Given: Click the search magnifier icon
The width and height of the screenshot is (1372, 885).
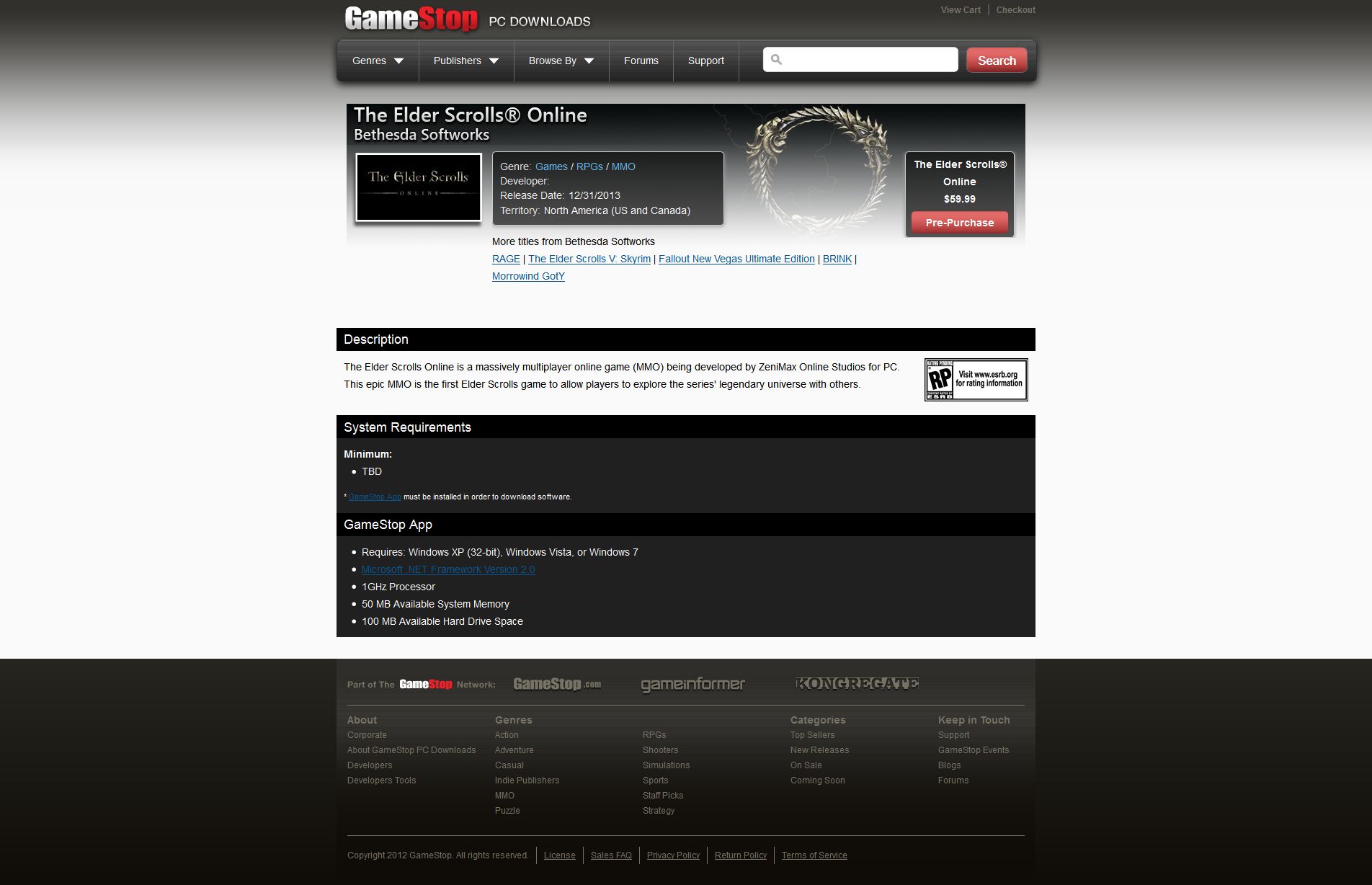Looking at the screenshot, I should (x=776, y=60).
